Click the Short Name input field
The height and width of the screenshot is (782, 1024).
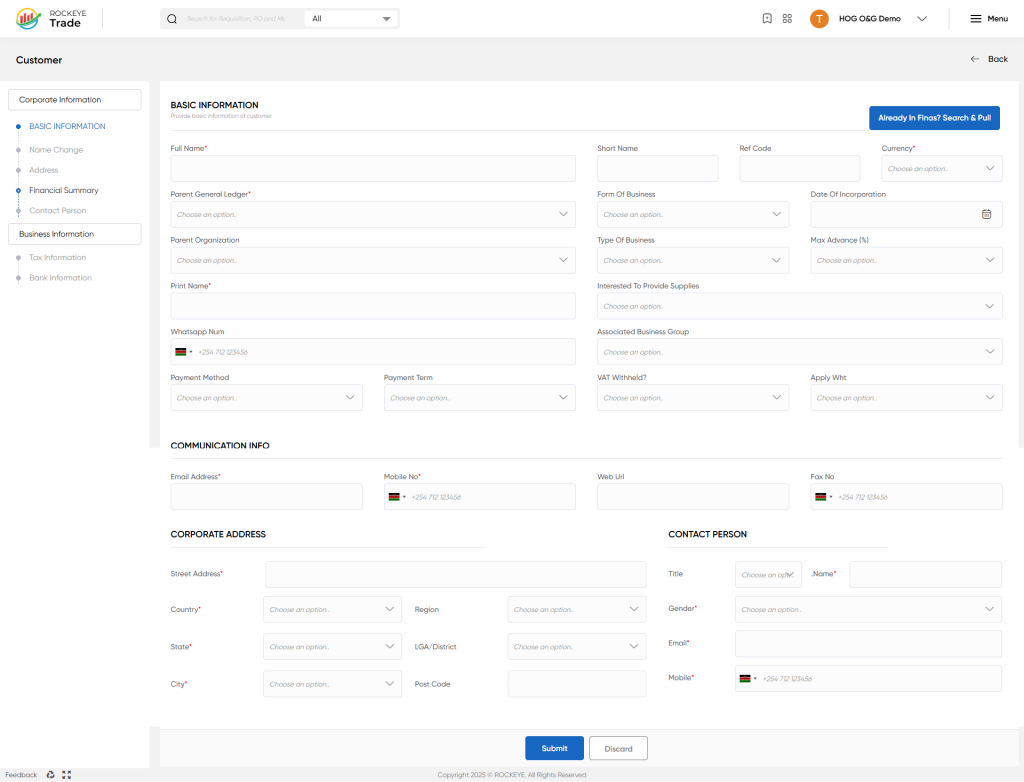[x=658, y=169]
